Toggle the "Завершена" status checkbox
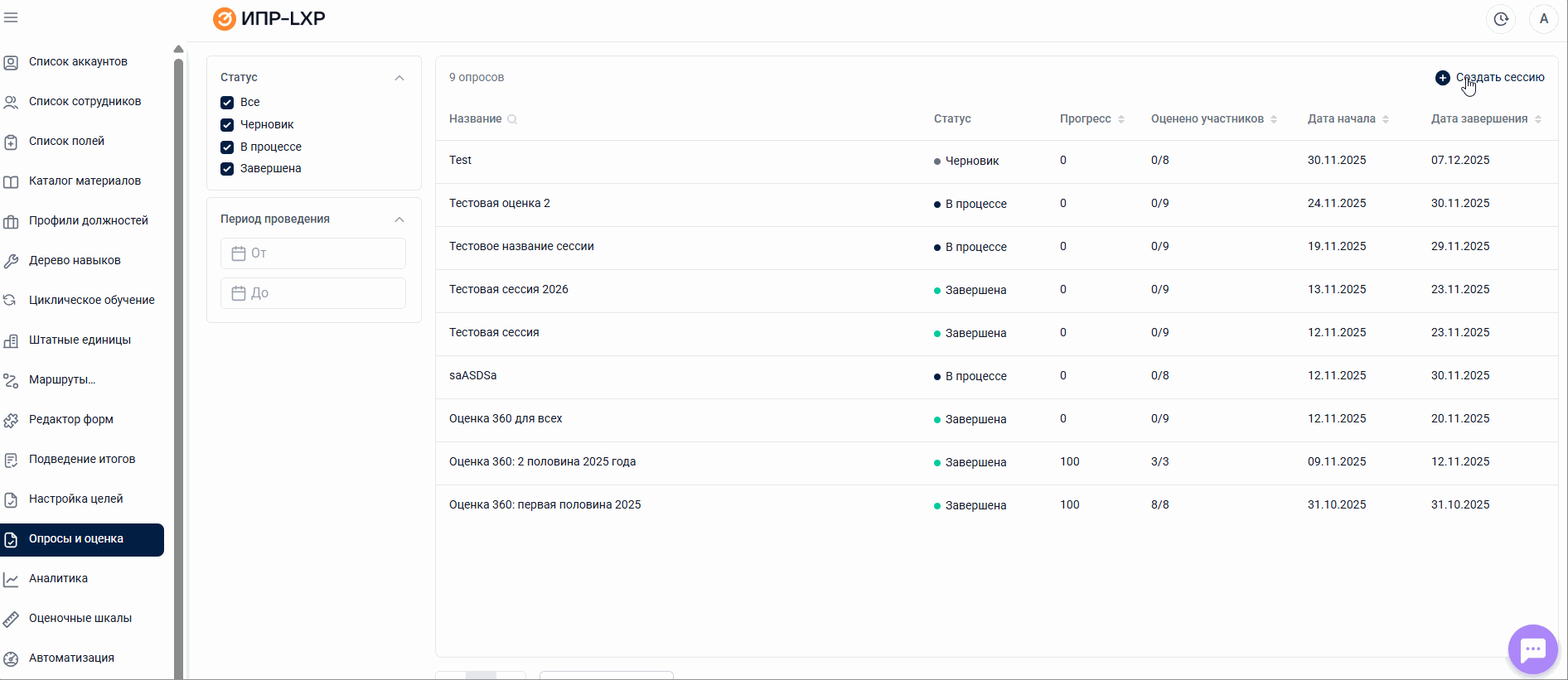The image size is (1568, 680). 227,169
